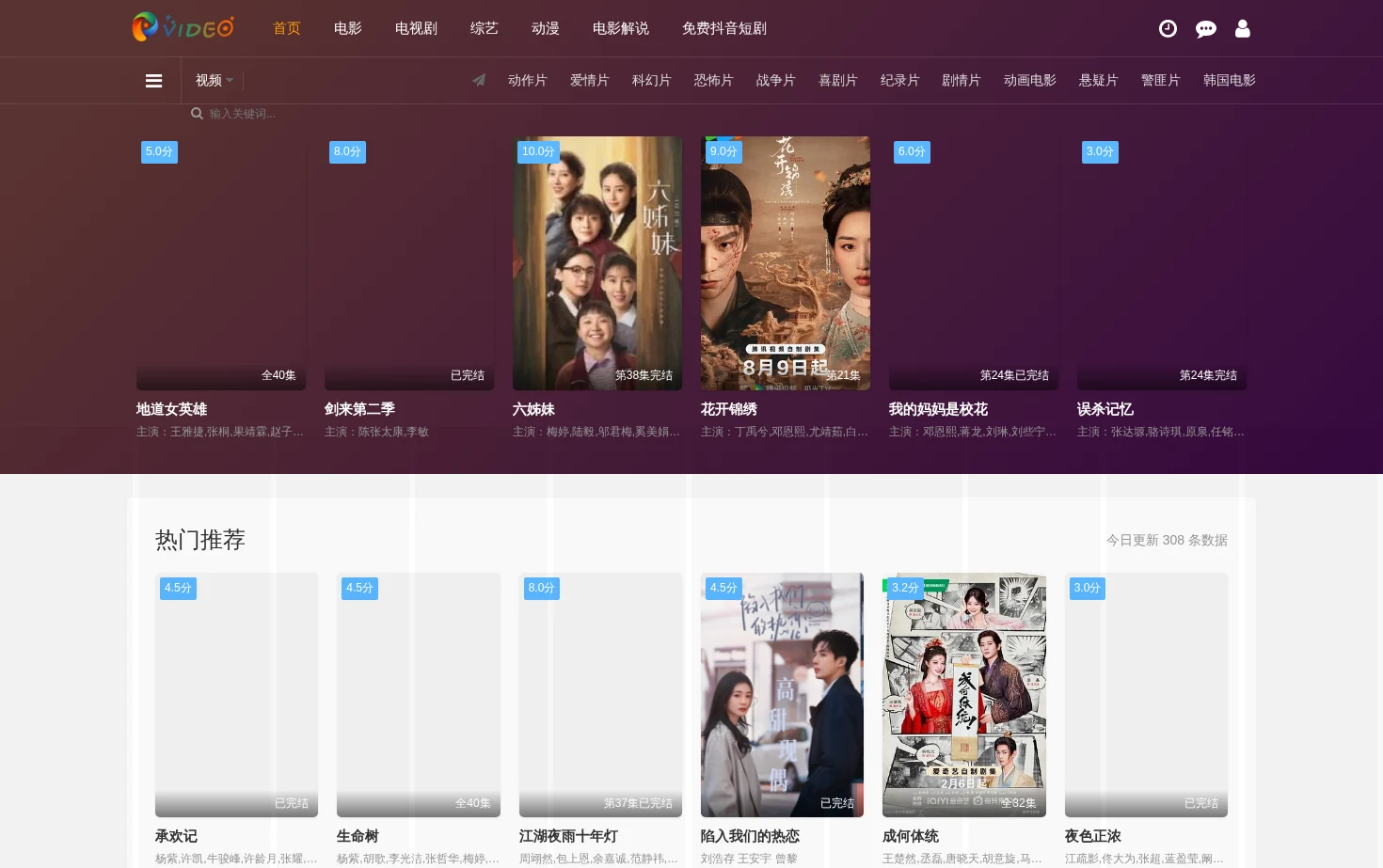Open the 动漫 menu
Image resolution: width=1383 pixels, height=868 pixels.
pyautogui.click(x=546, y=28)
